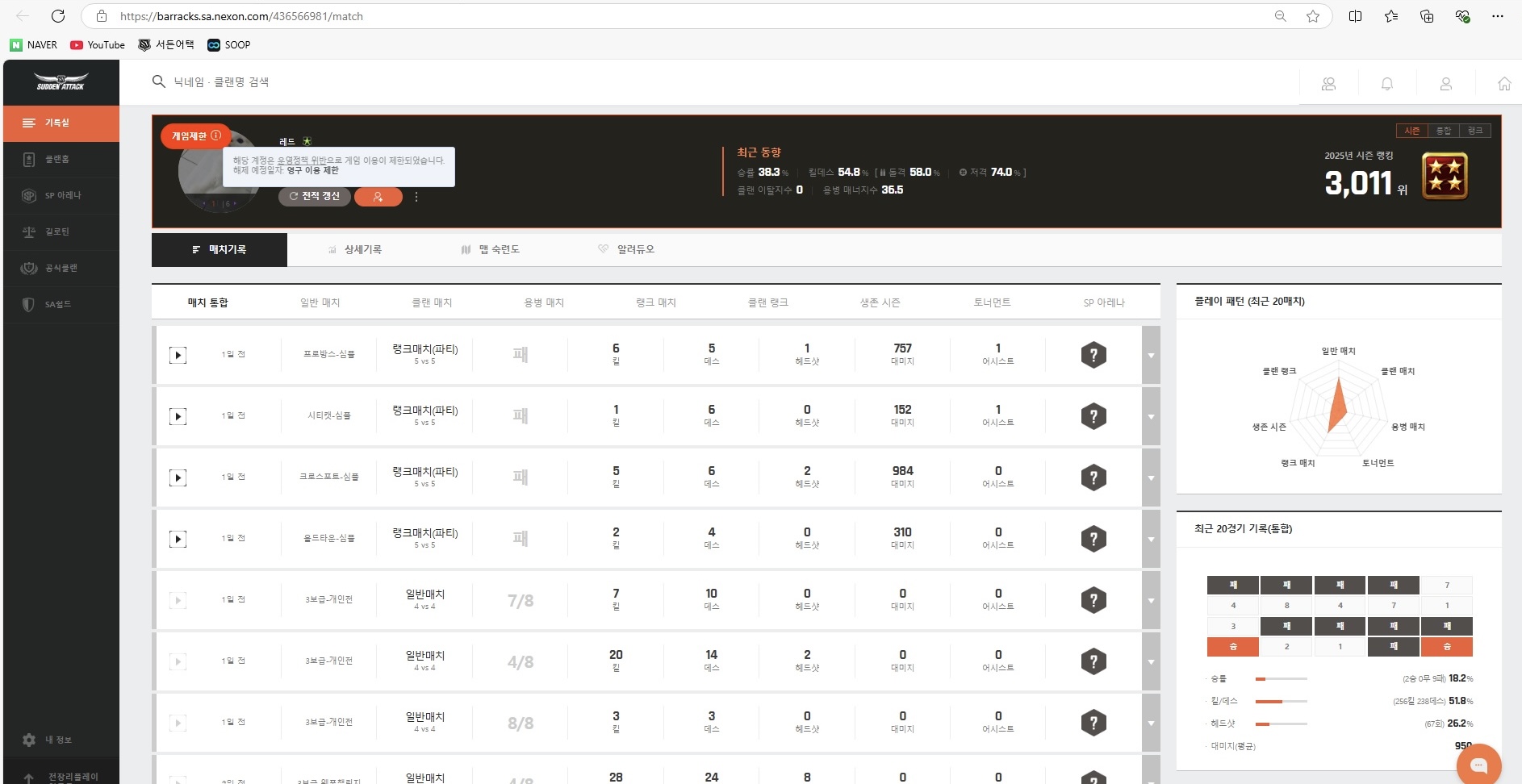The height and width of the screenshot is (784, 1522).
Task: Click the home icon in top header
Action: (1503, 84)
